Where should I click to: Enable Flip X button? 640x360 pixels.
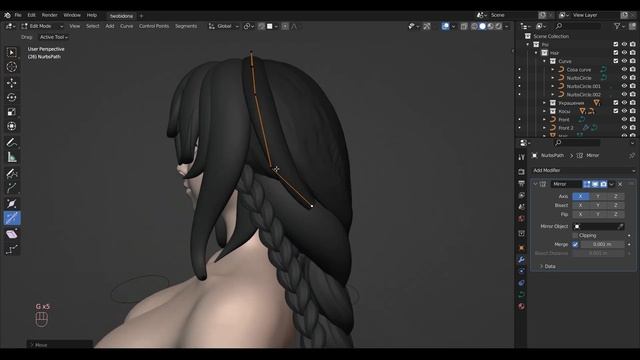(580, 214)
